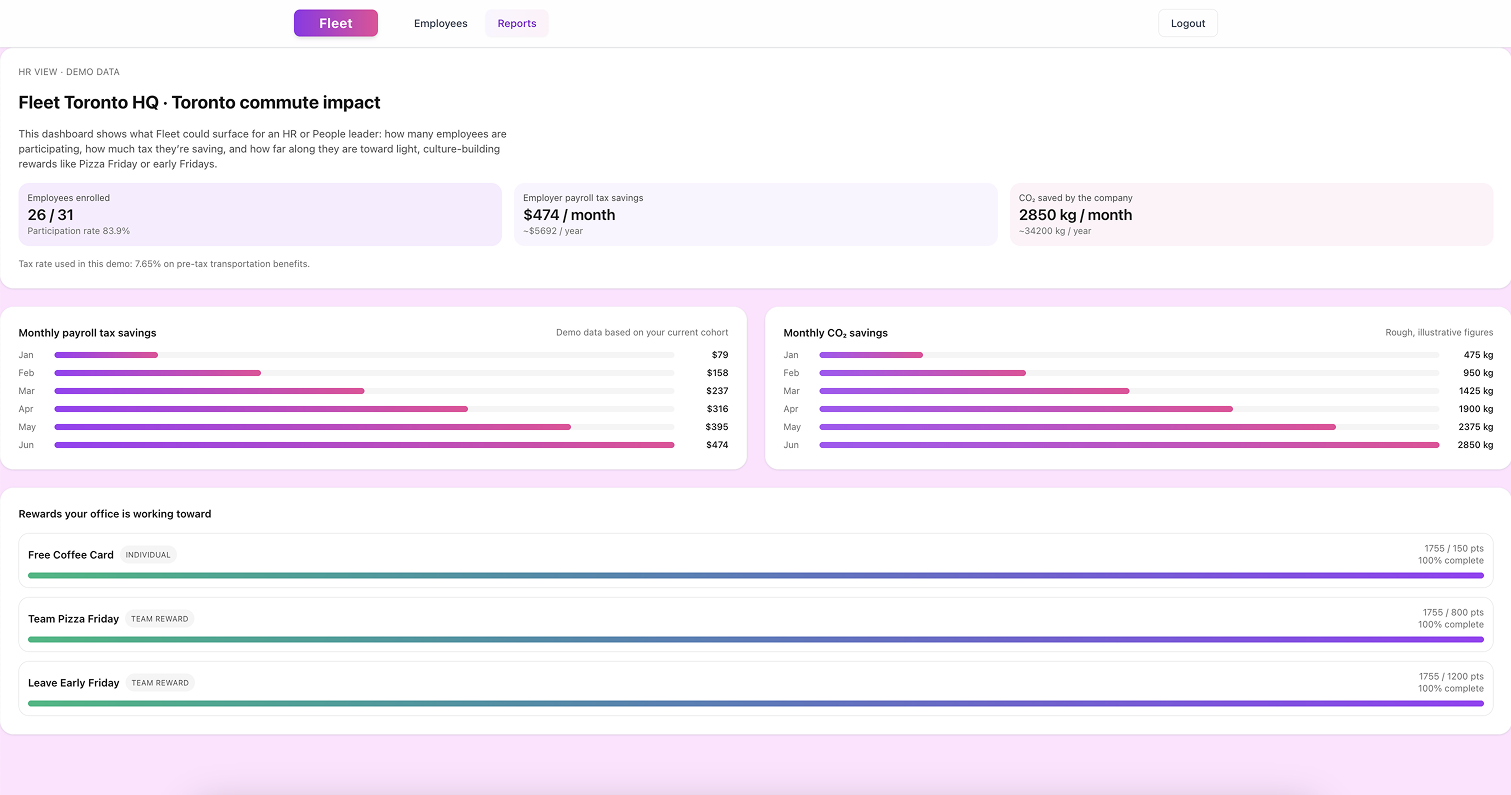Click the Fleet logo button
The height and width of the screenshot is (795, 1511).
point(335,23)
